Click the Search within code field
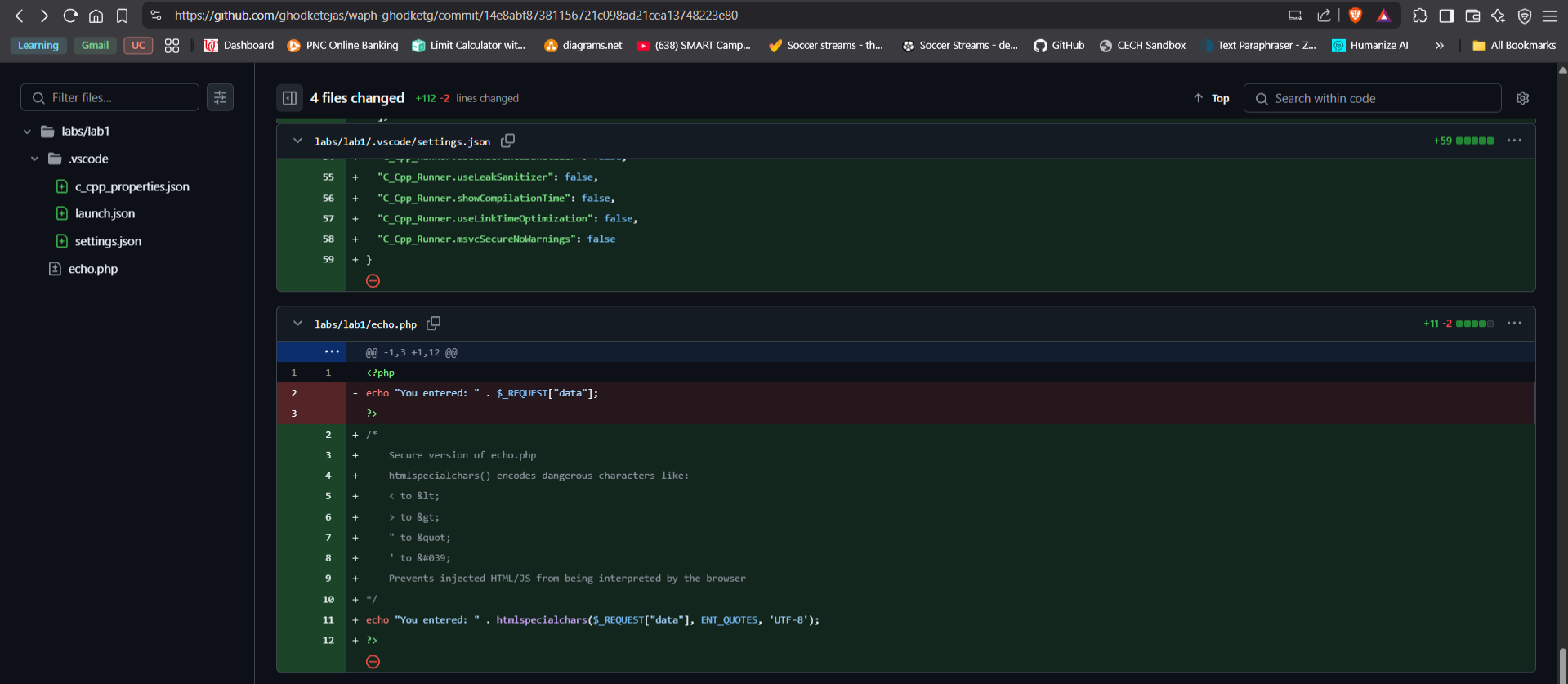 pyautogui.click(x=1372, y=98)
